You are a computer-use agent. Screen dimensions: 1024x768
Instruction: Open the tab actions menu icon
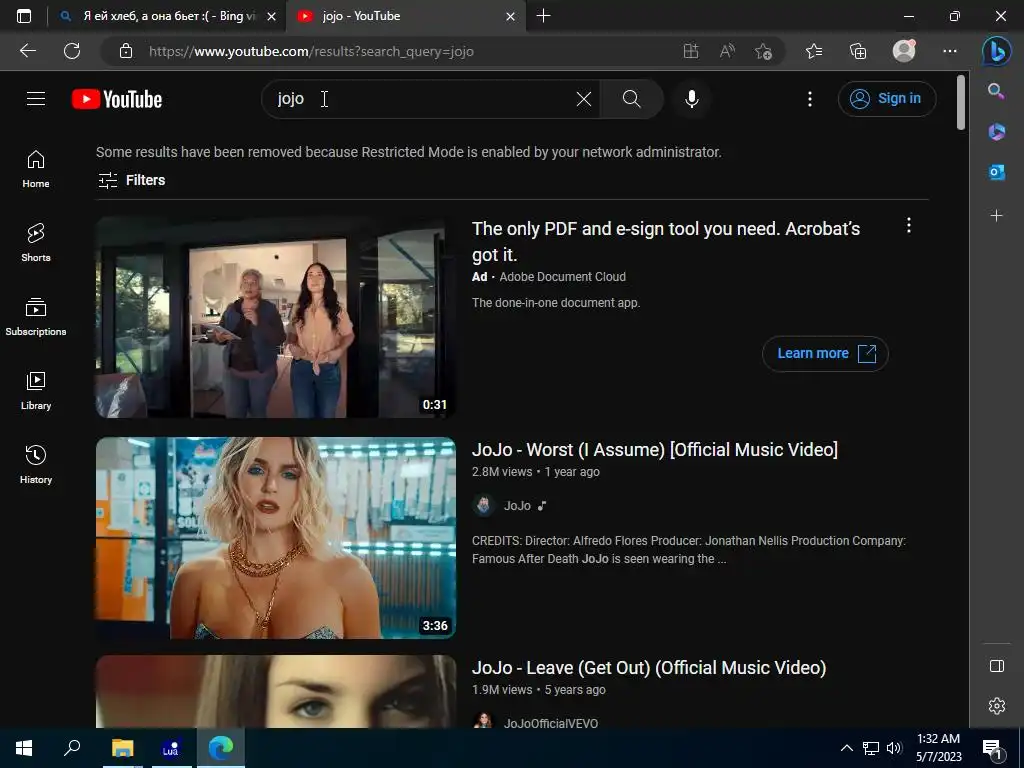[x=24, y=16]
